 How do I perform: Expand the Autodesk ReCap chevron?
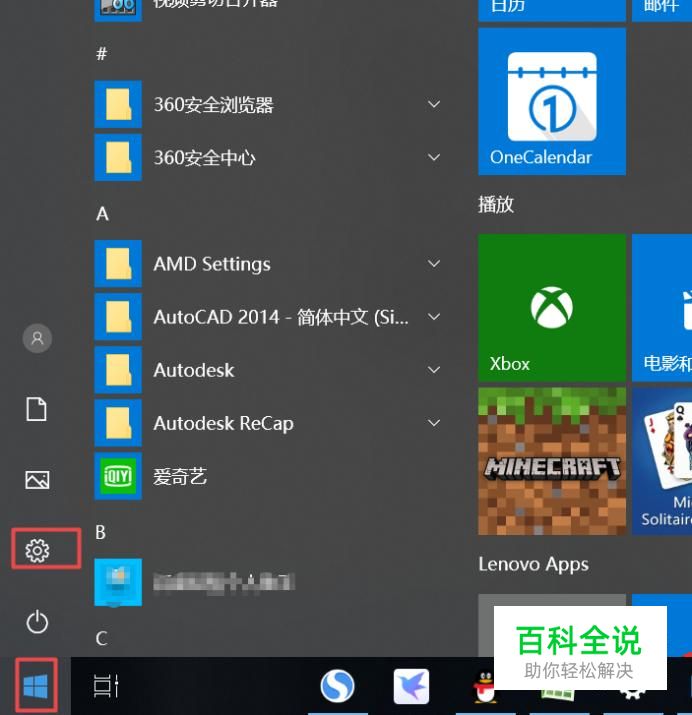click(x=434, y=423)
